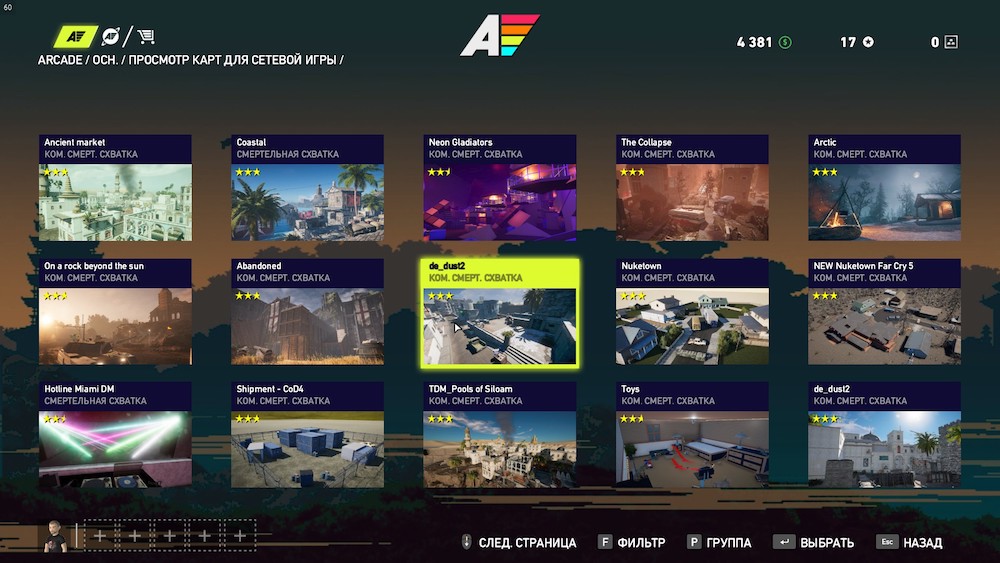
Task: Select the globe network icon in header
Action: (x=110, y=36)
